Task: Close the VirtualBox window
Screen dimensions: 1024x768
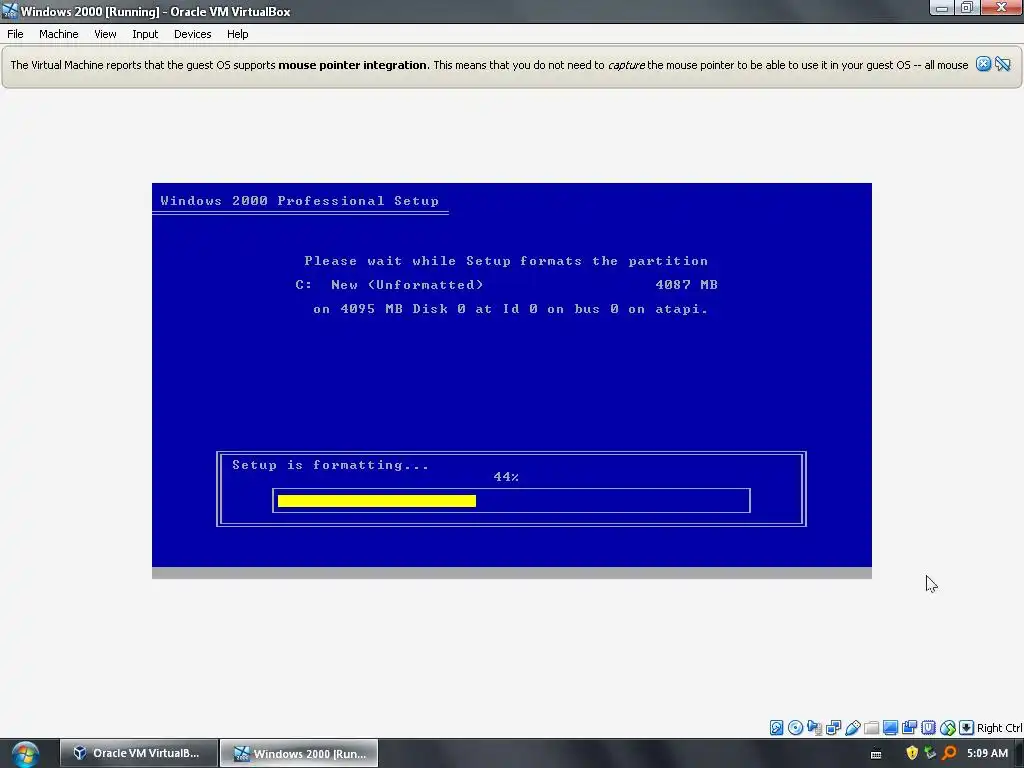Action: point(1001,8)
